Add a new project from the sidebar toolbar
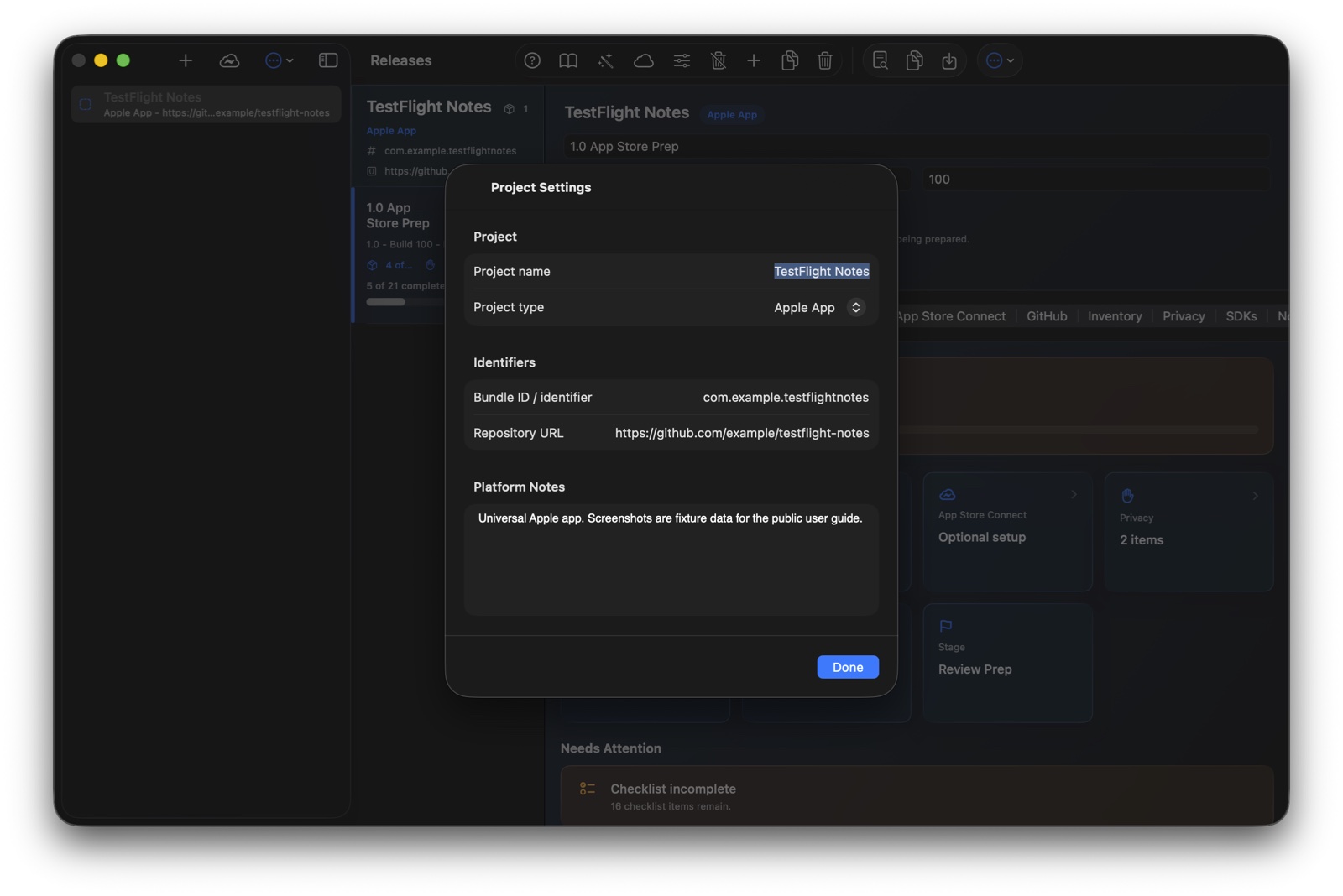 pyautogui.click(x=186, y=60)
